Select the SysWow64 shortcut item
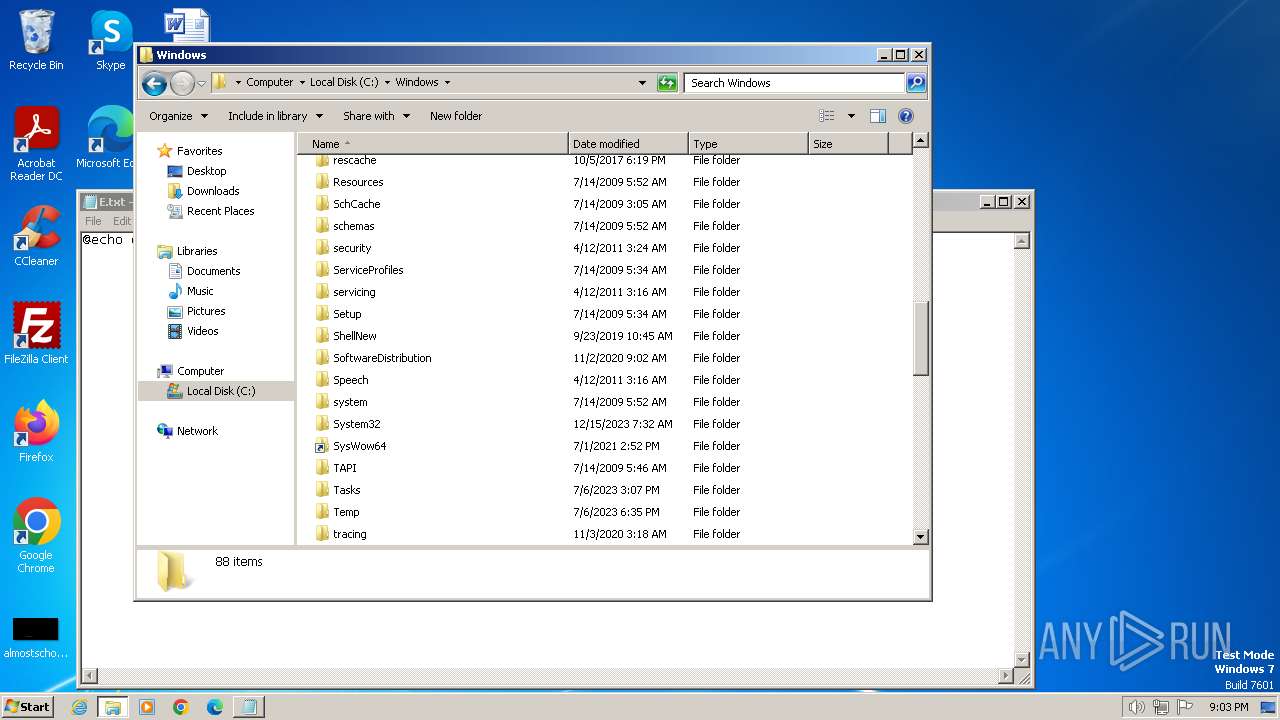This screenshot has width=1280, height=720. [359, 446]
